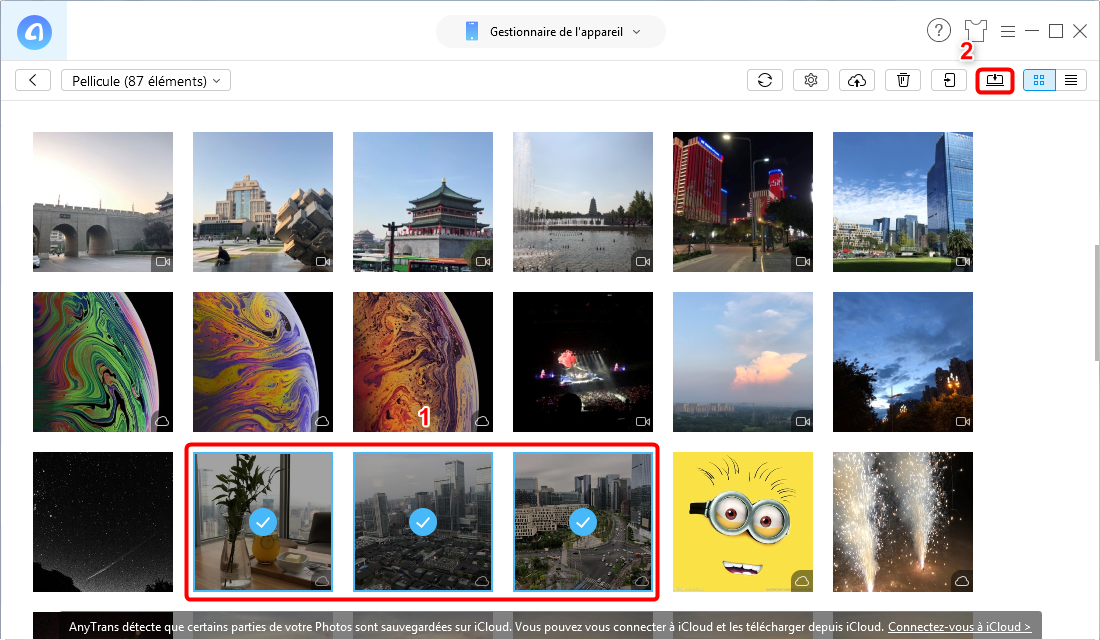Select the fireworks photo thumbnail
Viewport: 1100px width, 640px height.
pyautogui.click(x=902, y=521)
